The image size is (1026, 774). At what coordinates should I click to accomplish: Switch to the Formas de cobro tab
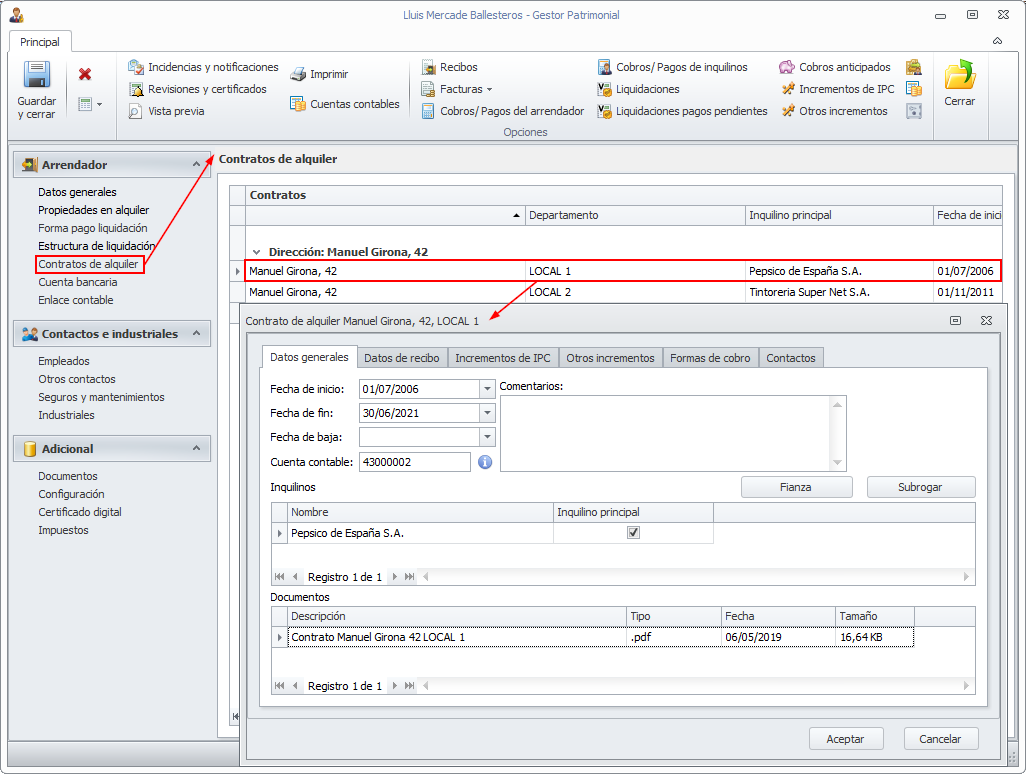[x=710, y=358]
